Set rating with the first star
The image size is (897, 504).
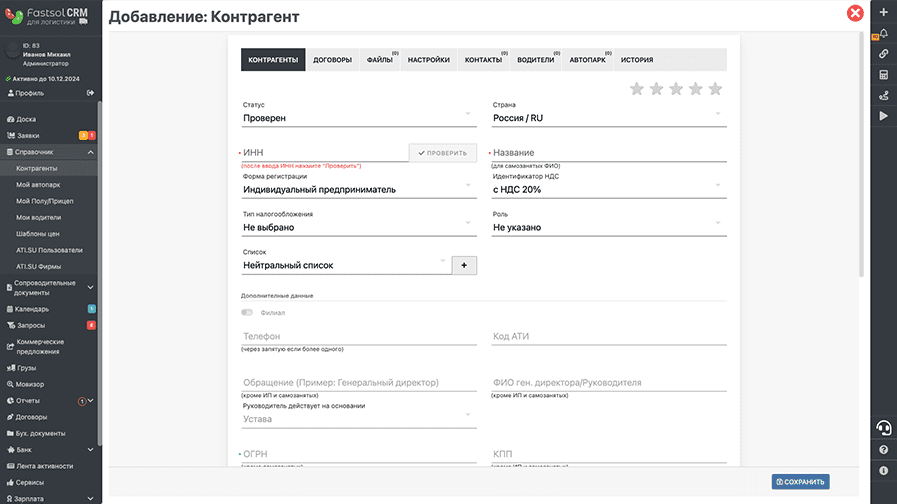[637, 89]
